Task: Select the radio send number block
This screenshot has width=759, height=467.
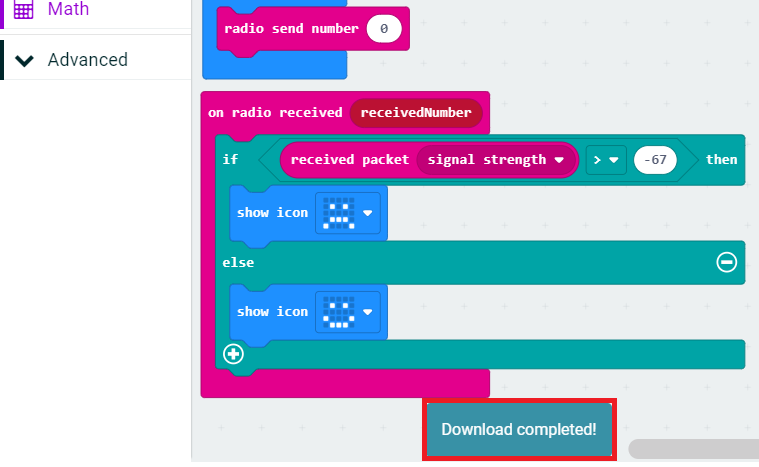Action: pyautogui.click(x=290, y=29)
